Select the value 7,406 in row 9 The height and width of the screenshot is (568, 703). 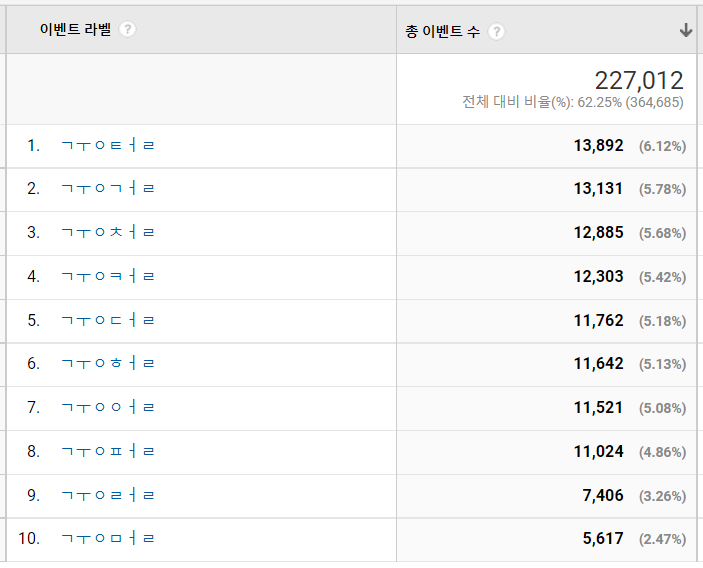pos(603,495)
